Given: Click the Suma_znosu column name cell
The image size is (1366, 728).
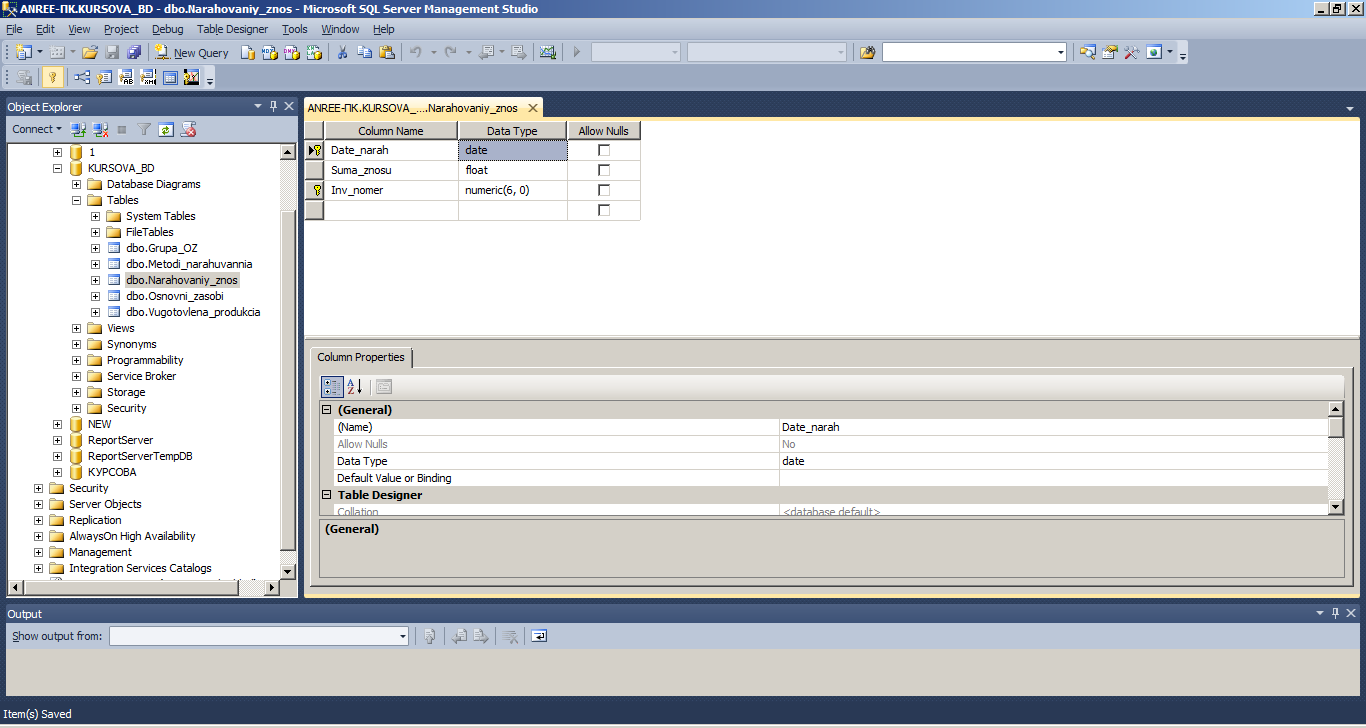Looking at the screenshot, I should [391, 170].
